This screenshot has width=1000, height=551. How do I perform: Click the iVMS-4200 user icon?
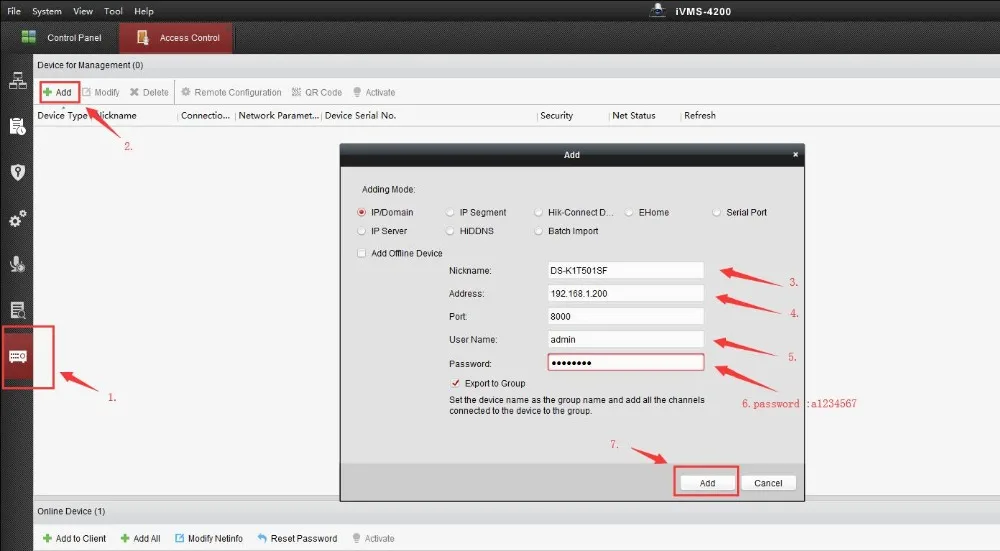coord(658,10)
